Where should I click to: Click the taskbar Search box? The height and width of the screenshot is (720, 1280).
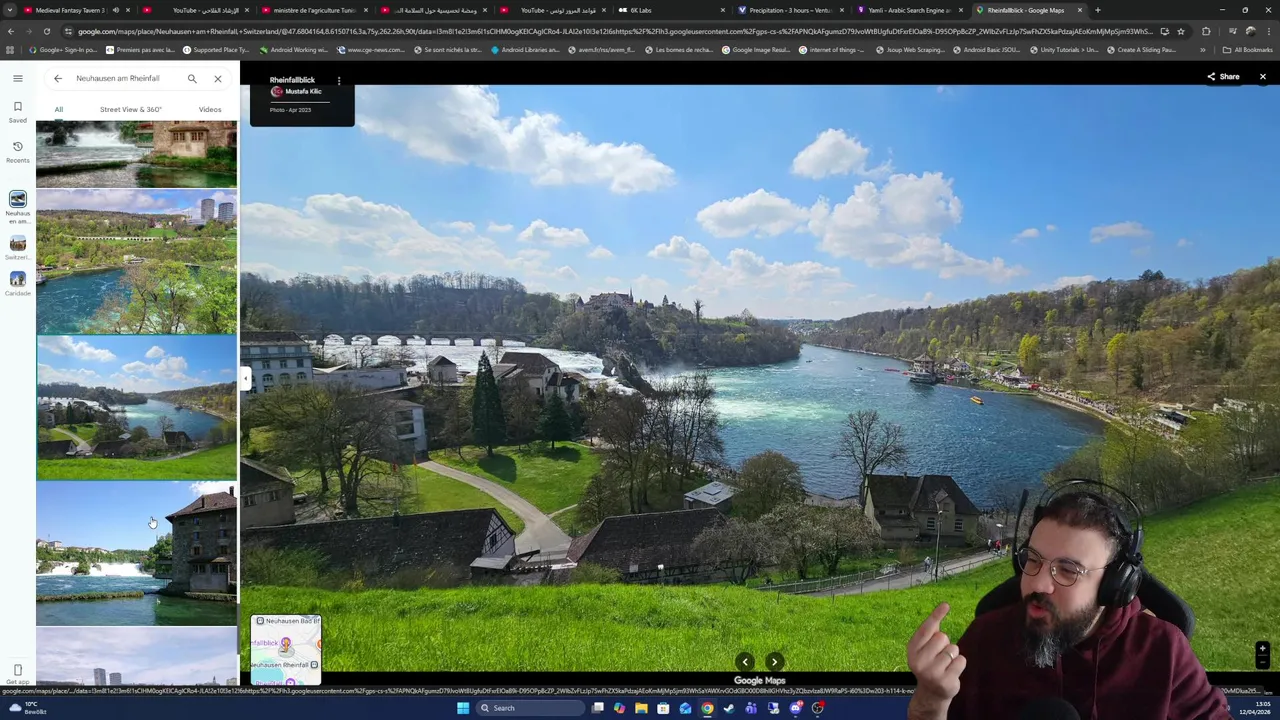(x=530, y=708)
